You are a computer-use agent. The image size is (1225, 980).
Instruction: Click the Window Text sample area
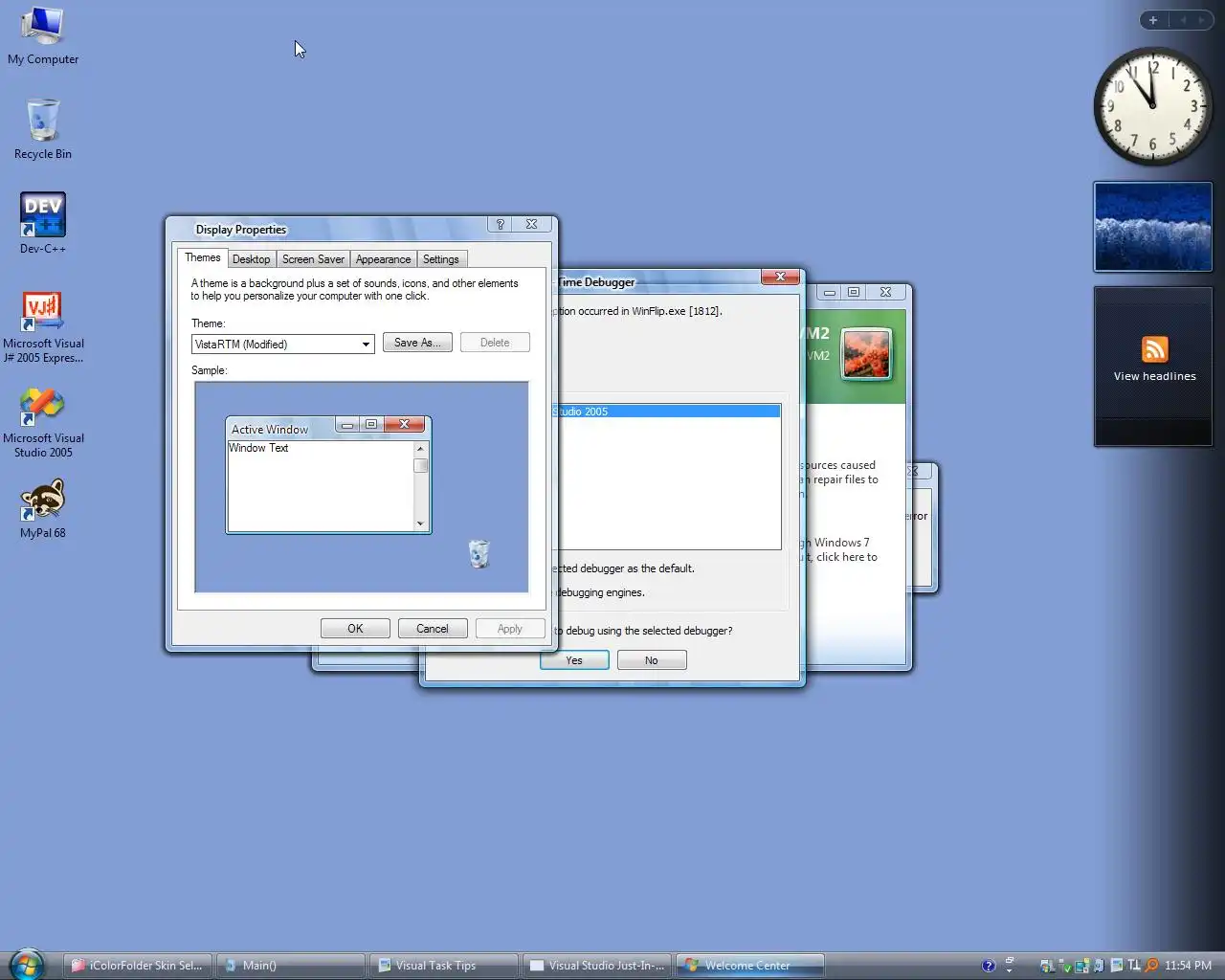click(x=320, y=486)
